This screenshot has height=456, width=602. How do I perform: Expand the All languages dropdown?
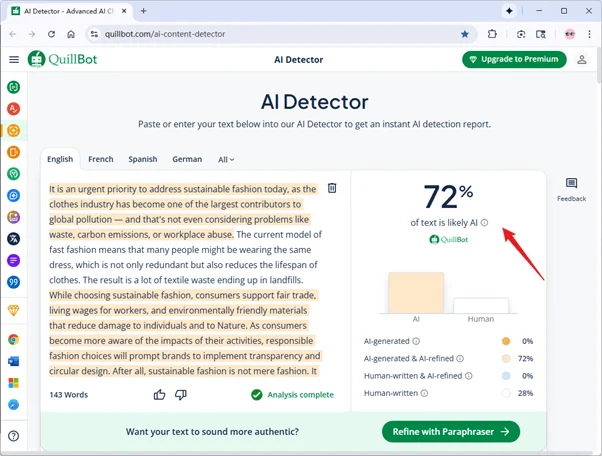click(227, 159)
